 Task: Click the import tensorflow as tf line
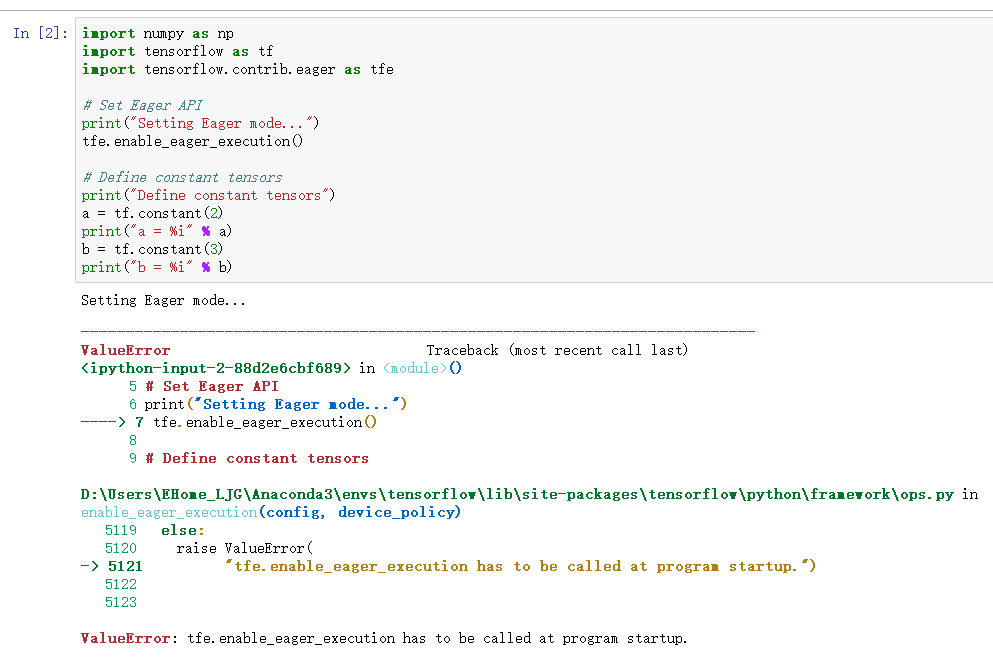(177, 51)
